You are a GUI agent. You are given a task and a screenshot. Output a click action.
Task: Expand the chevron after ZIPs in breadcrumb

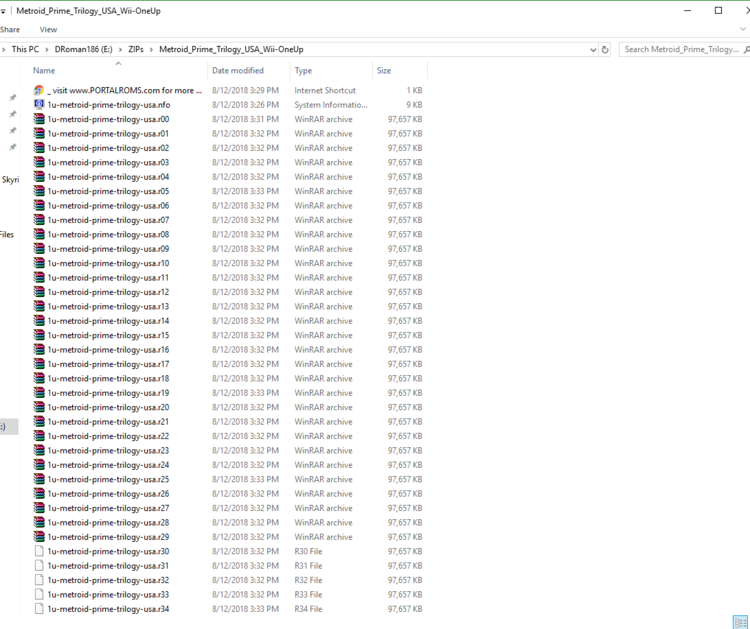152,49
